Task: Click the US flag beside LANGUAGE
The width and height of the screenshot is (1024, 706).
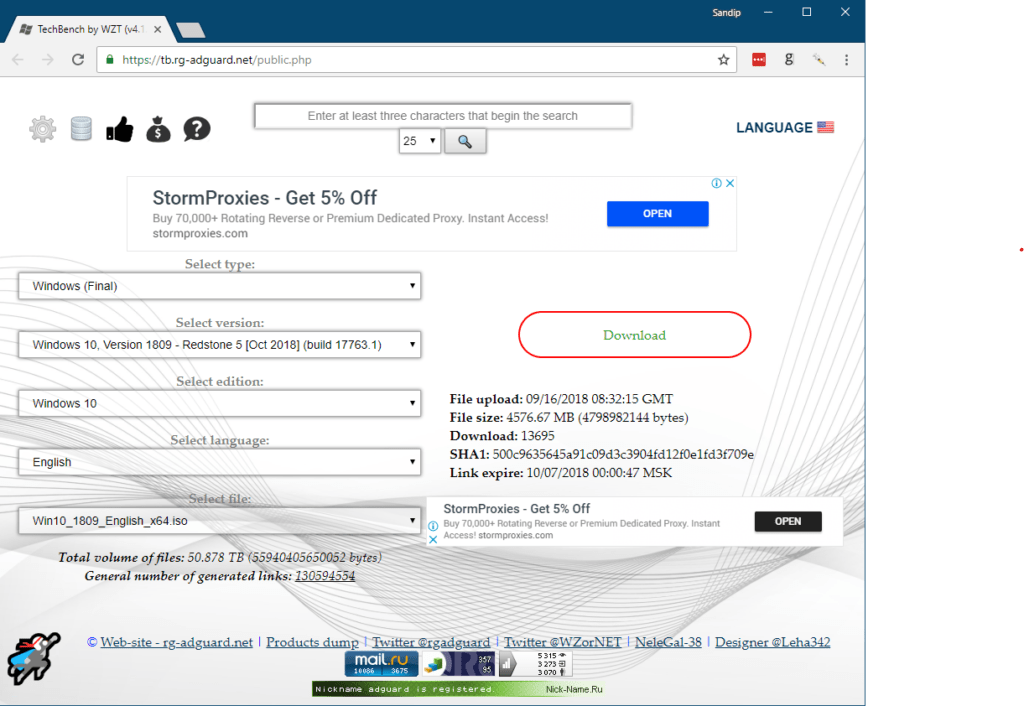Action: (x=824, y=126)
